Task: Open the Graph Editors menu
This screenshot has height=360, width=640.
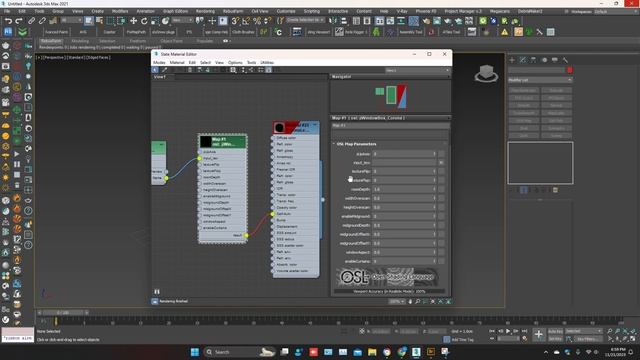Action: (x=176, y=11)
